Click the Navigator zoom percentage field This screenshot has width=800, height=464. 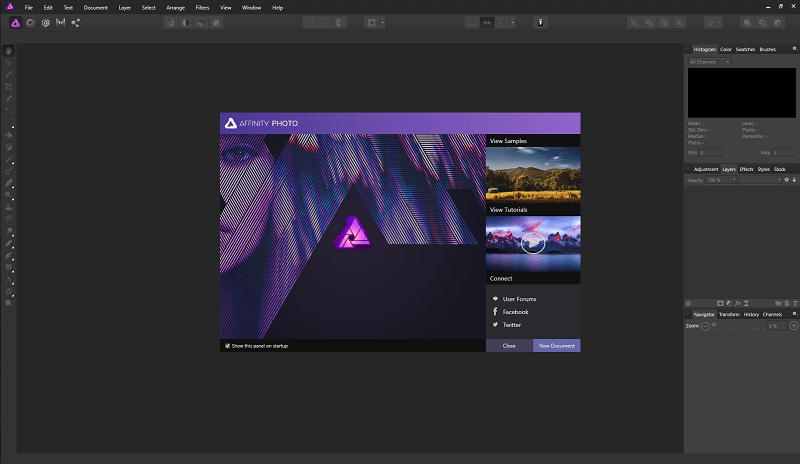click(777, 326)
